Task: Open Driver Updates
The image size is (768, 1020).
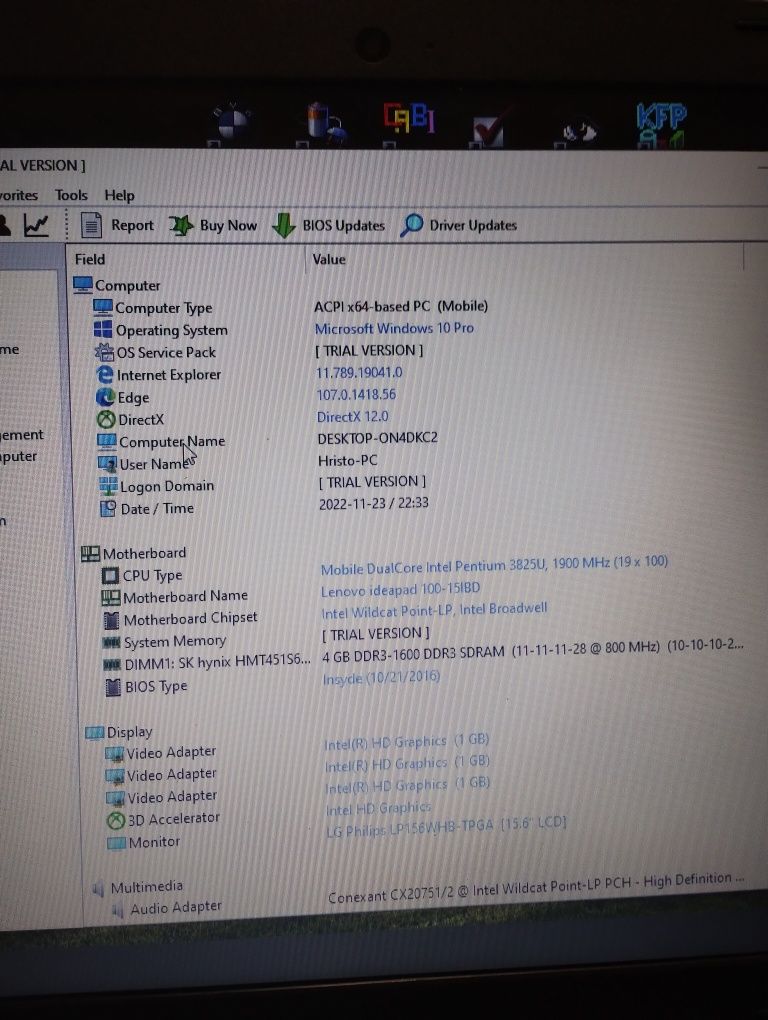Action: pos(458,225)
